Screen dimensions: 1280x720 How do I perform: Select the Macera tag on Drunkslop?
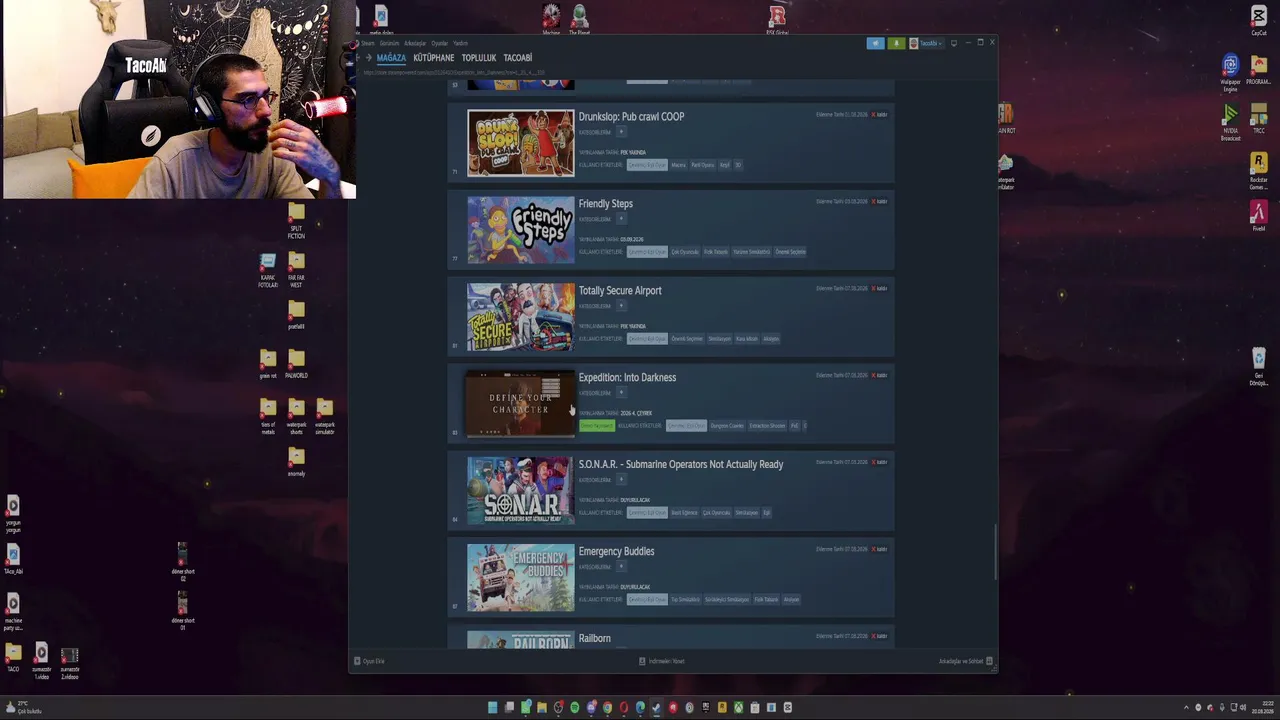(x=679, y=165)
